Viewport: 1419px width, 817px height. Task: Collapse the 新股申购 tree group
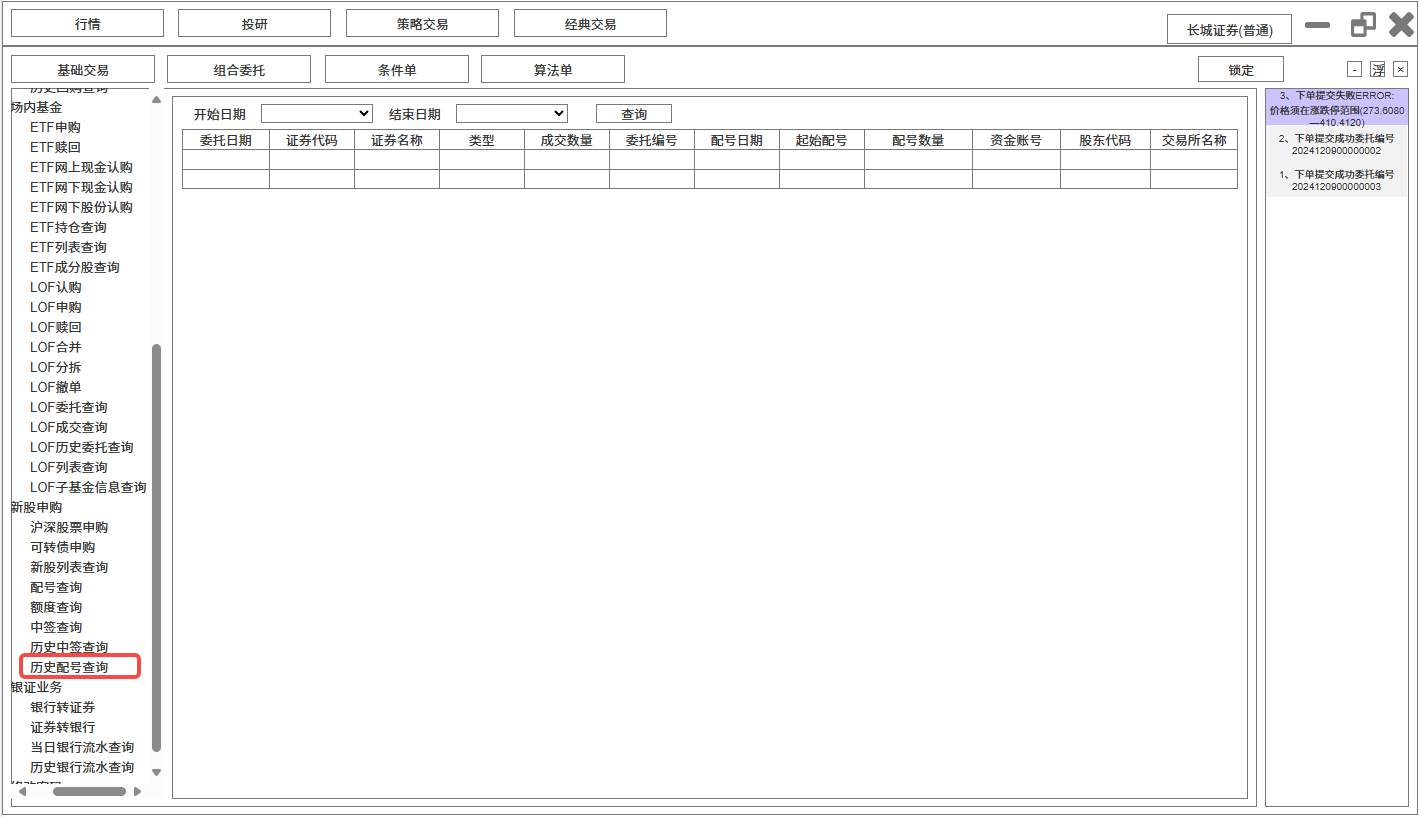[x=36, y=507]
